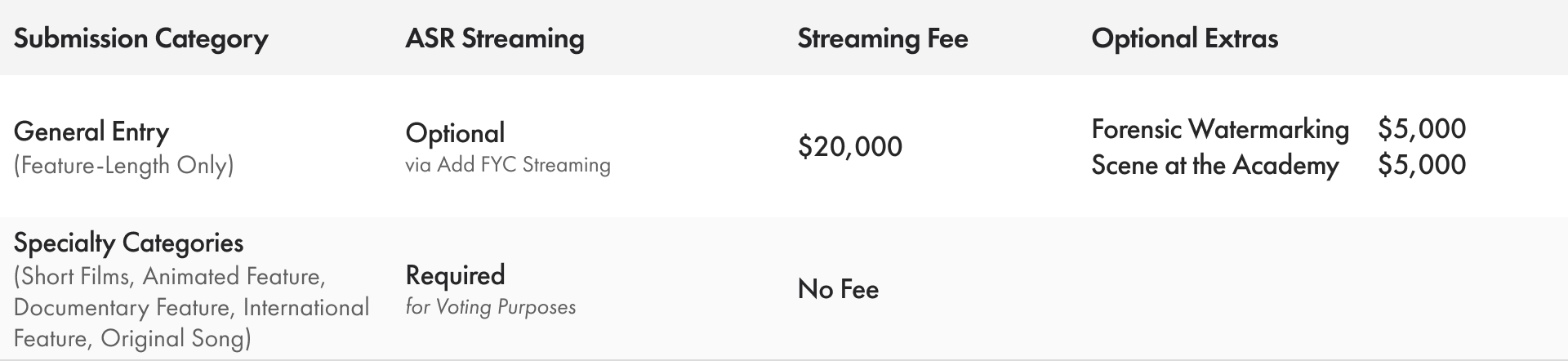
Task: Click the Optional streaming status text
Action: pyautogui.click(x=455, y=133)
